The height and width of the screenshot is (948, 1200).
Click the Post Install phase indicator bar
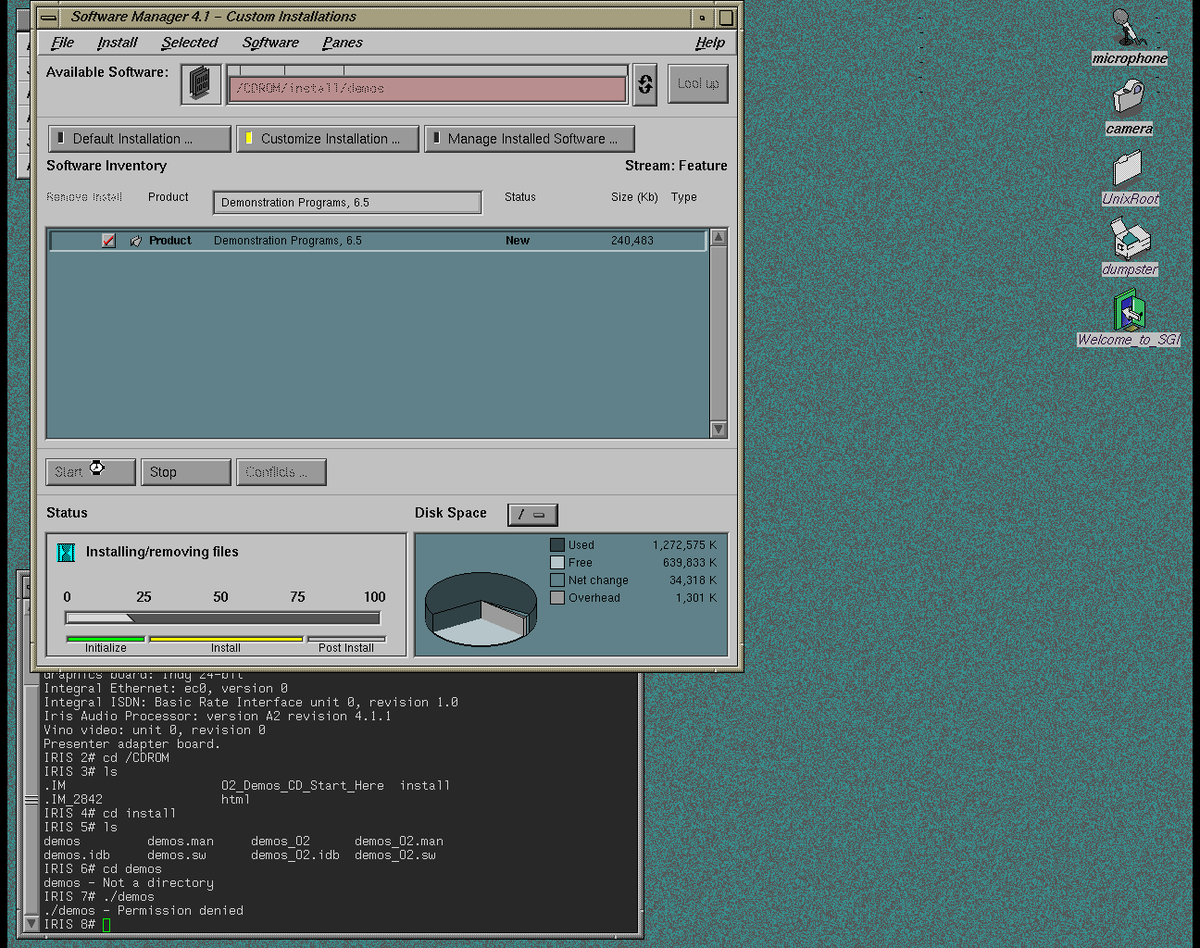[346, 639]
